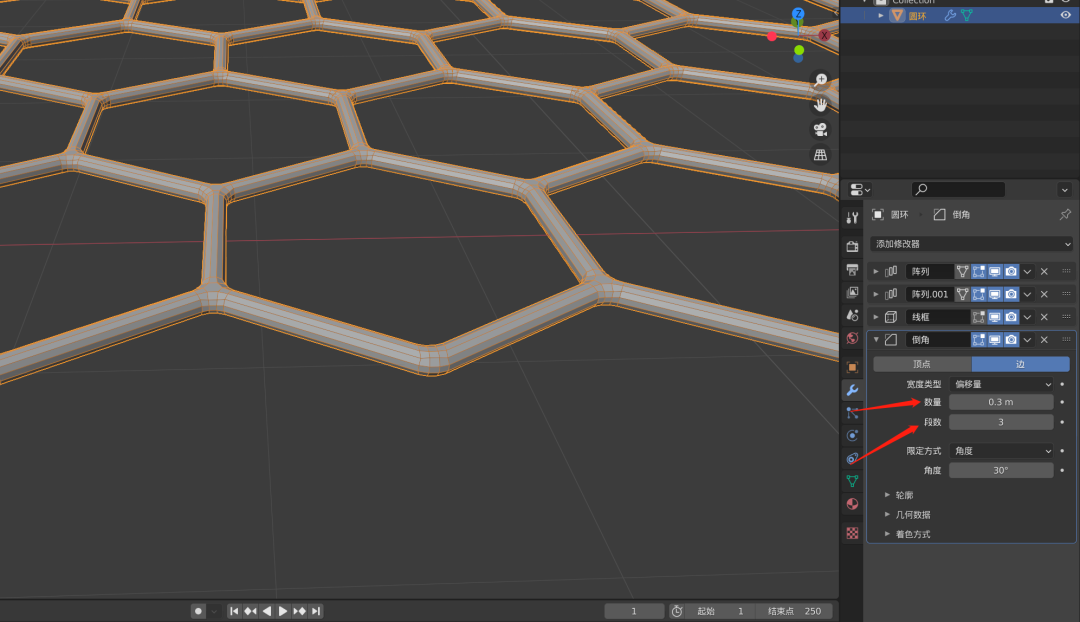
Task: Open the Object Data mesh properties tab
Action: click(x=852, y=481)
